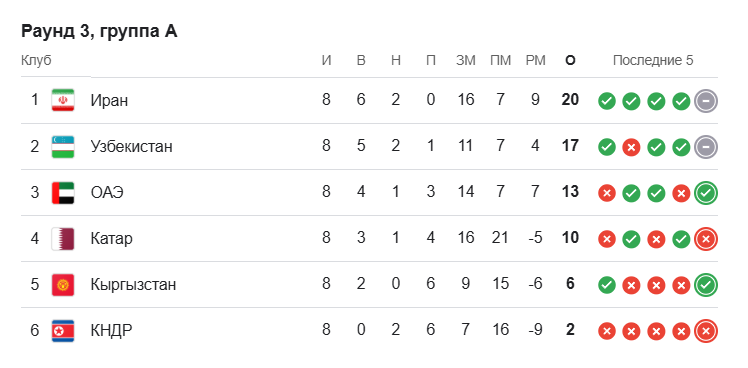Open the Иран team link
Screen dimensions: 748x368
coord(109,101)
